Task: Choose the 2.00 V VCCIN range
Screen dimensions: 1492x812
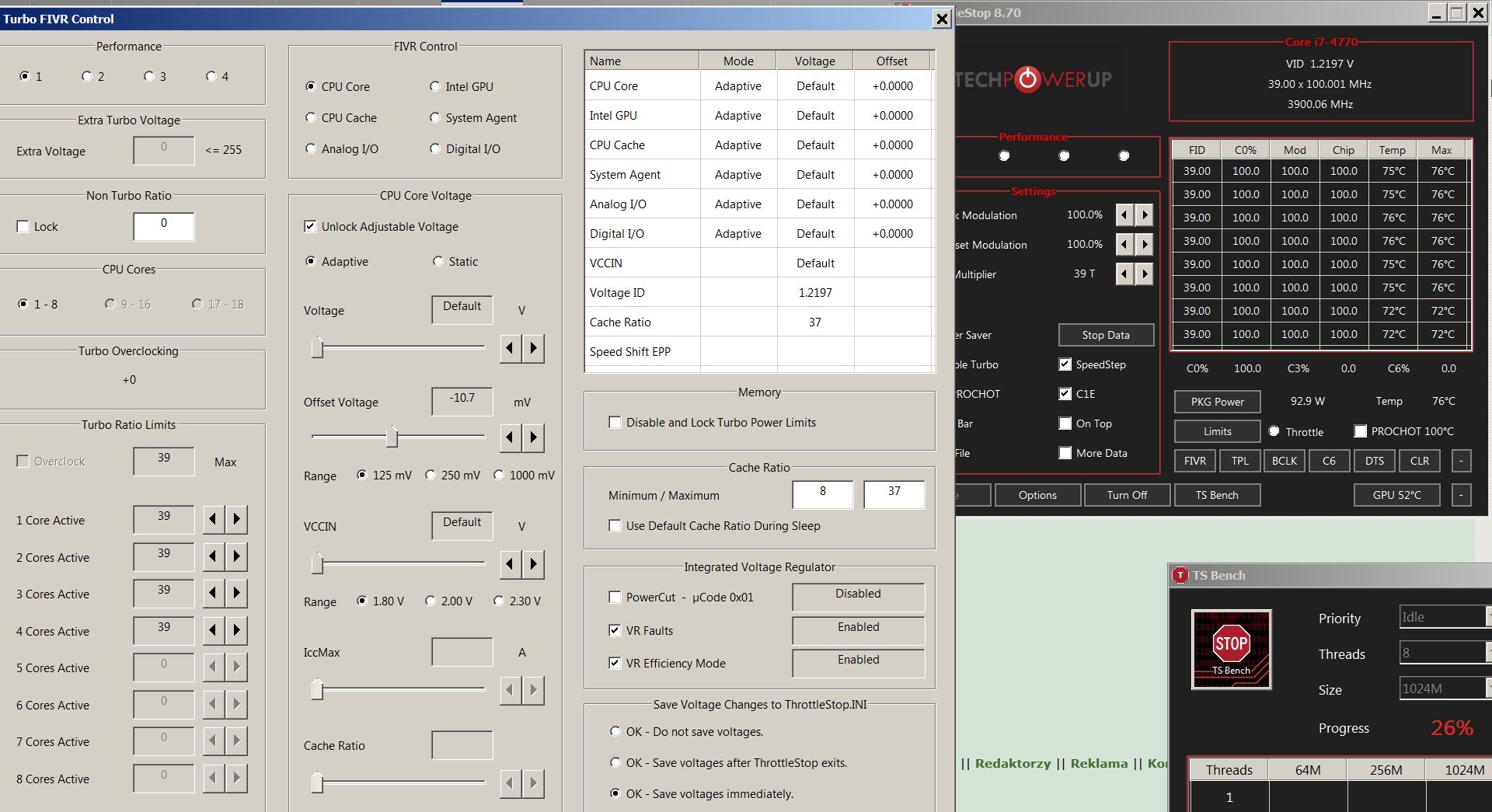Action: pyautogui.click(x=431, y=601)
